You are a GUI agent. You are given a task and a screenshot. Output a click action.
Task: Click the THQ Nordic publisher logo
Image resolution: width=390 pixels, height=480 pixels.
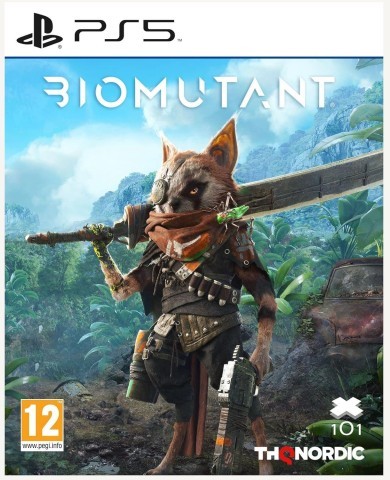309,454
